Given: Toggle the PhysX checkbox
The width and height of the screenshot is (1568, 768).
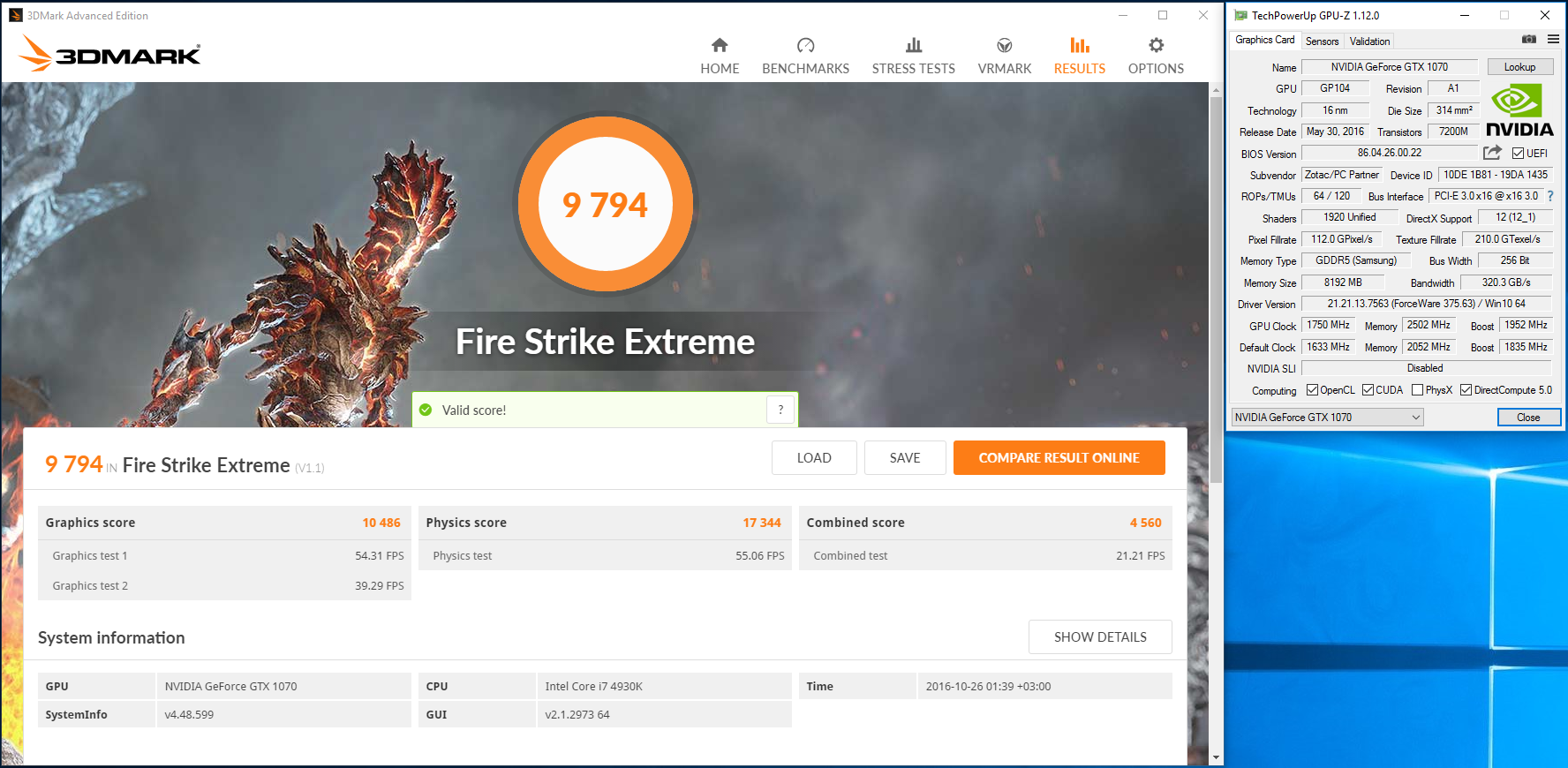Looking at the screenshot, I should pos(1417,390).
